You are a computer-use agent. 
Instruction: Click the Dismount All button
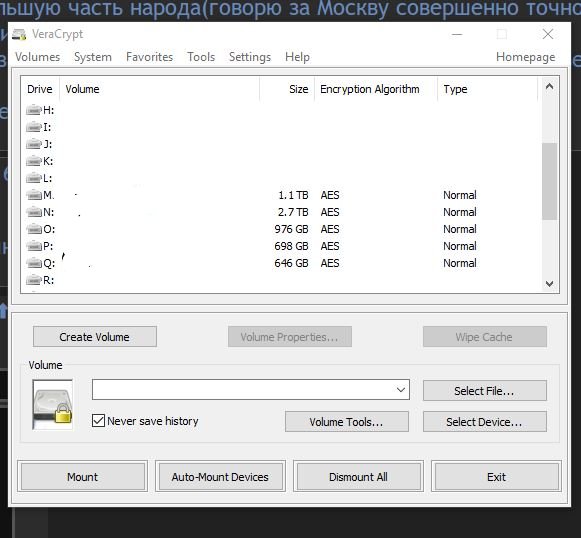358,476
